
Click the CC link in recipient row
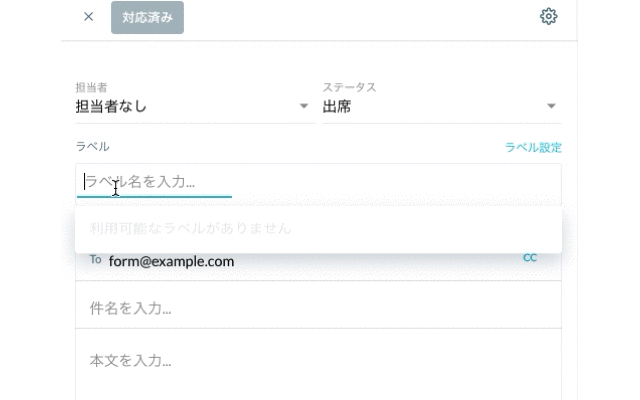point(530,258)
